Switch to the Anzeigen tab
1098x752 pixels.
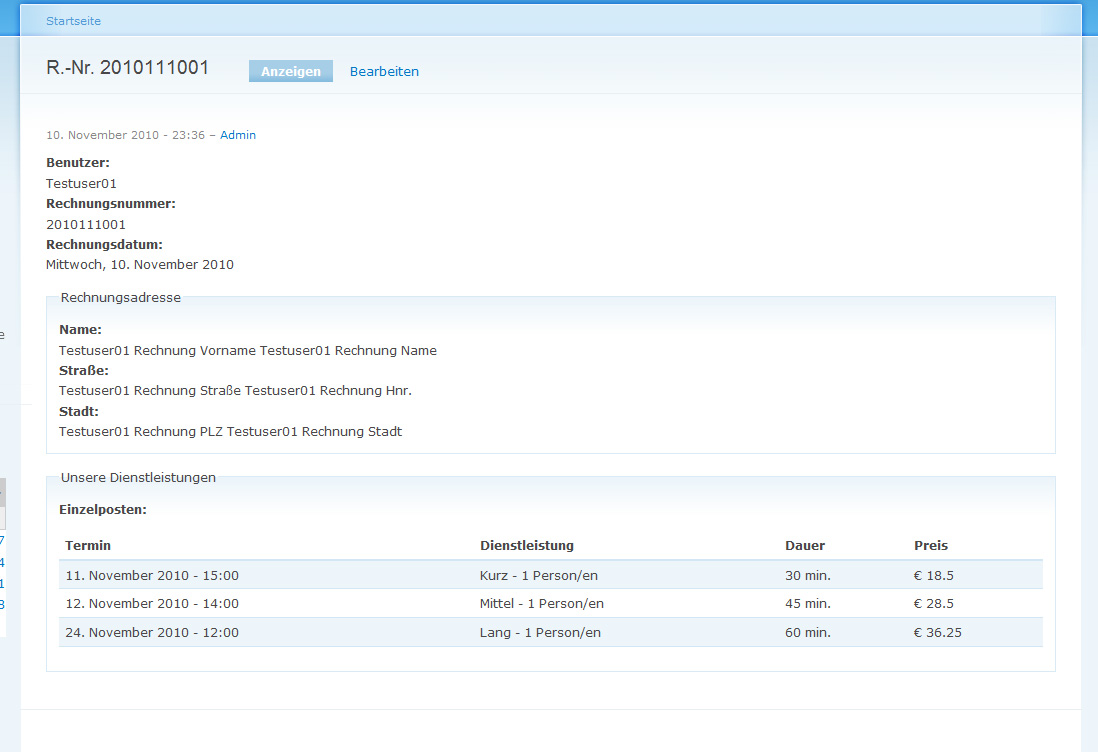click(x=291, y=71)
